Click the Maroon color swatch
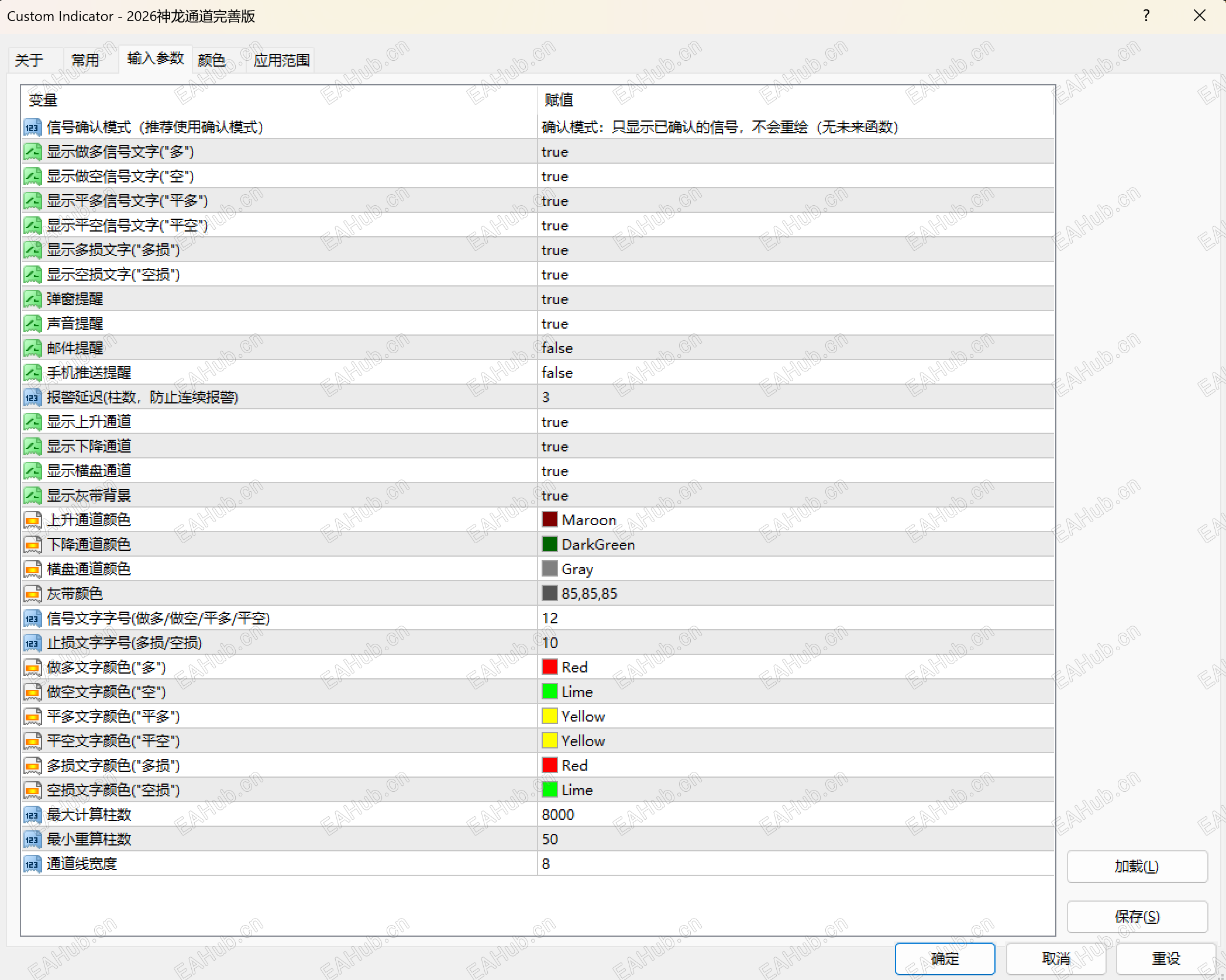 pos(549,520)
